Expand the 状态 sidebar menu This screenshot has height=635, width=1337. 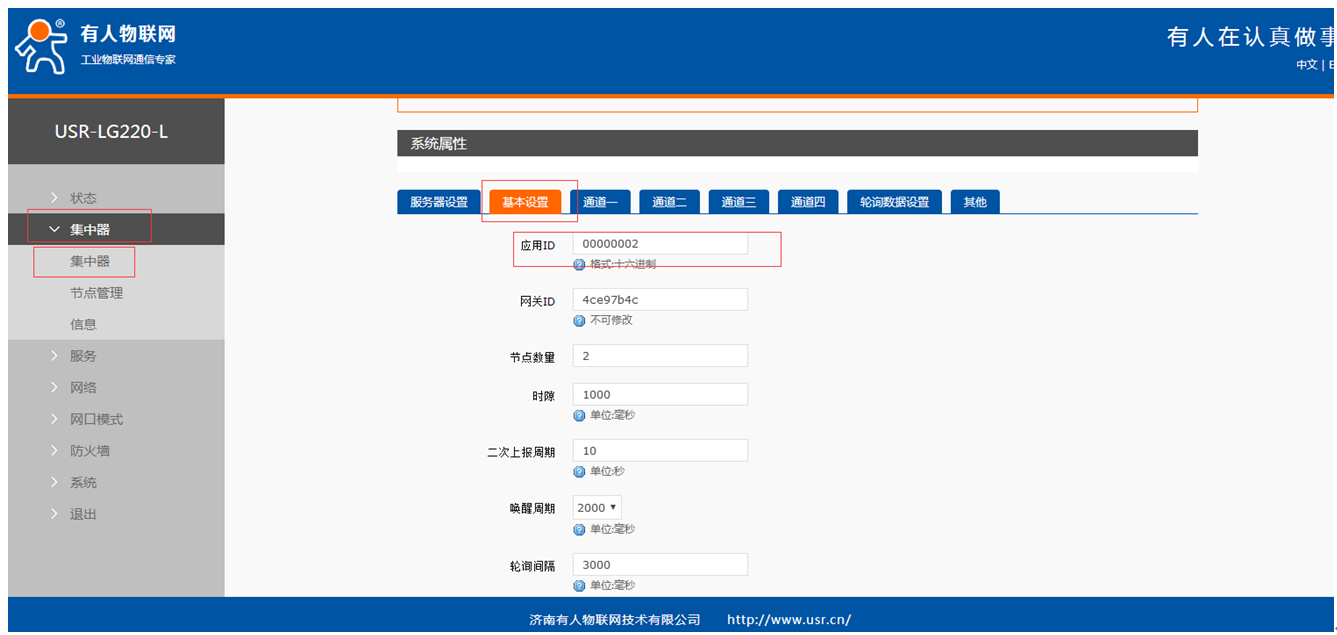coord(83,198)
